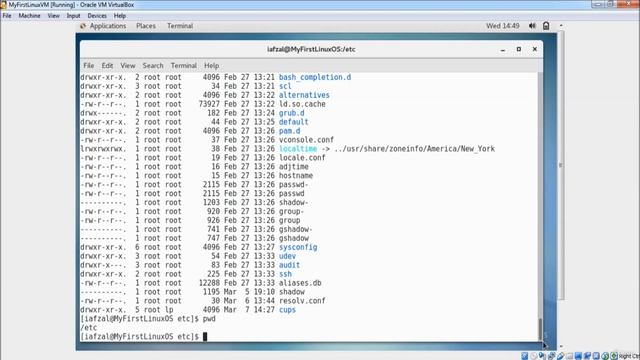This screenshot has width=640, height=360.
Task: Click the alternatives directory name
Action: tap(304, 95)
